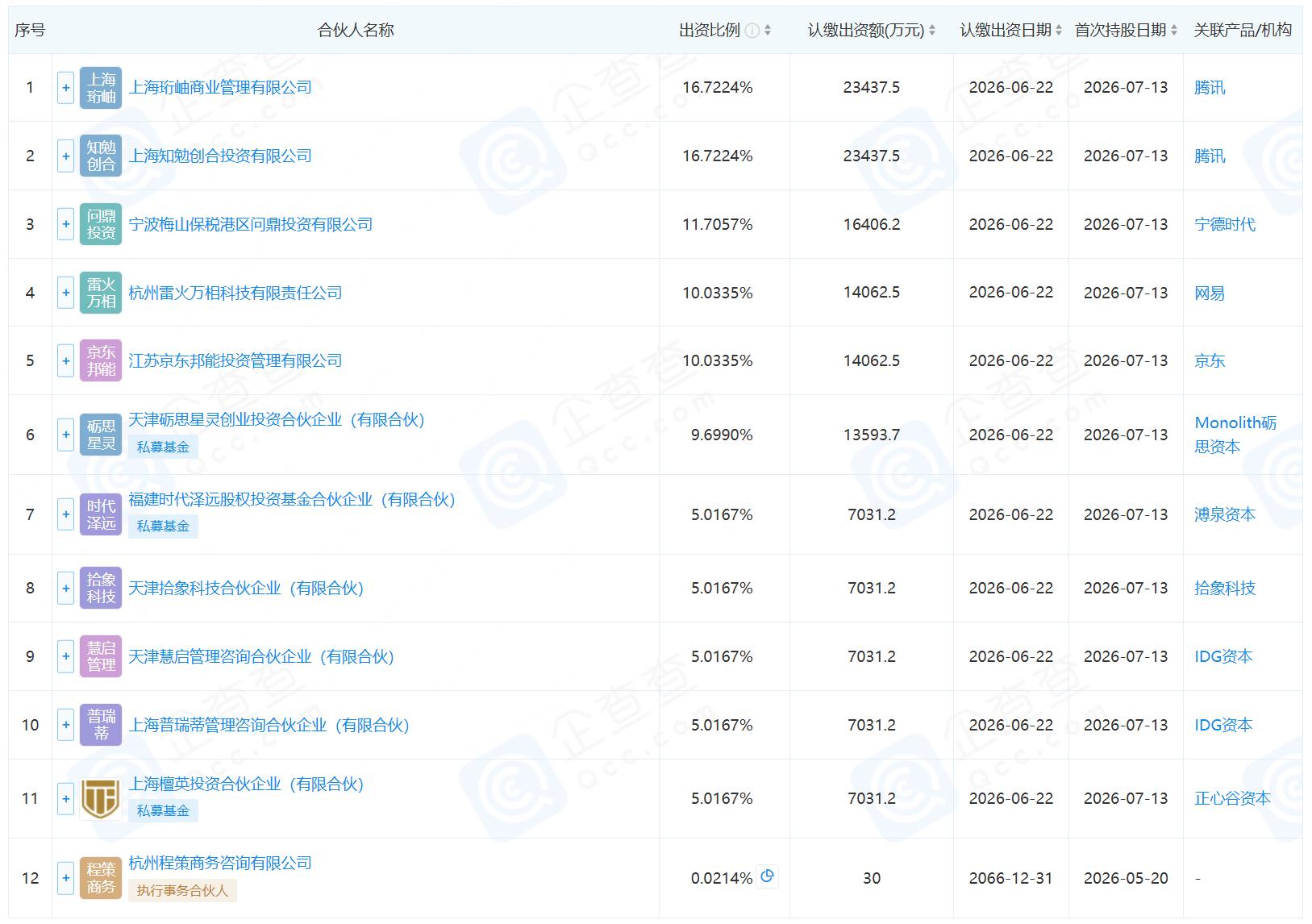Image resolution: width=1312 pixels, height=924 pixels.
Task: Expand row 5 江苏京东邦能投资管理
Action: click(x=66, y=360)
